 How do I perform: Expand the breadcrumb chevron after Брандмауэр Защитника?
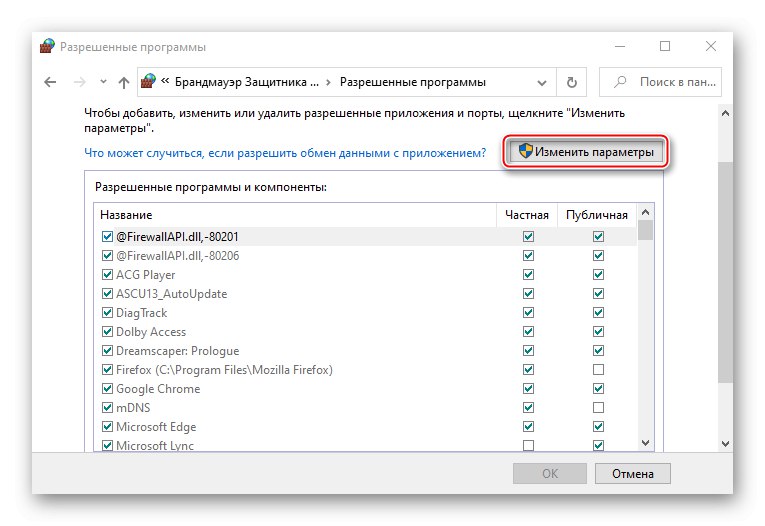328,82
